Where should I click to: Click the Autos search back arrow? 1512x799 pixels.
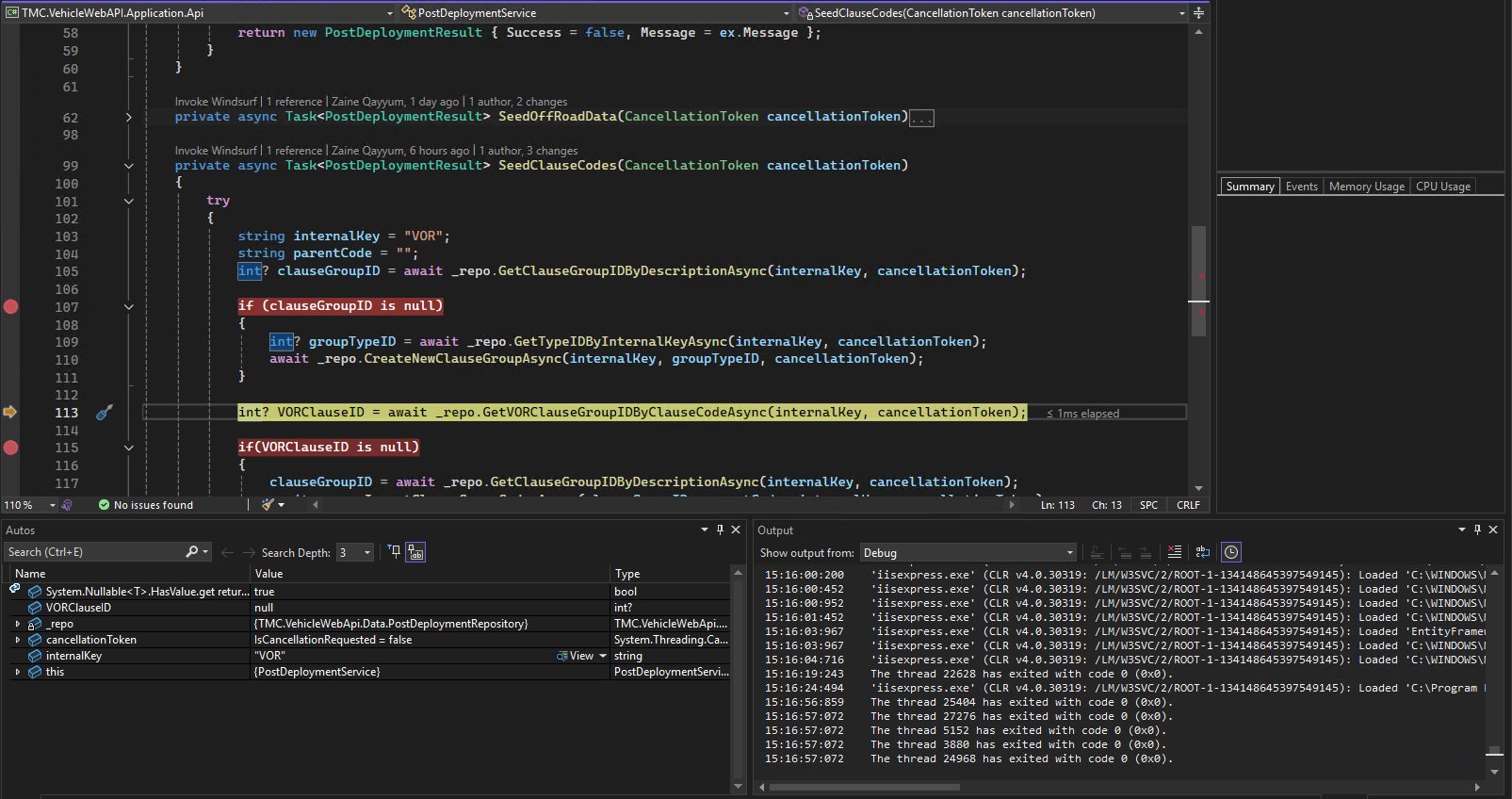(227, 552)
